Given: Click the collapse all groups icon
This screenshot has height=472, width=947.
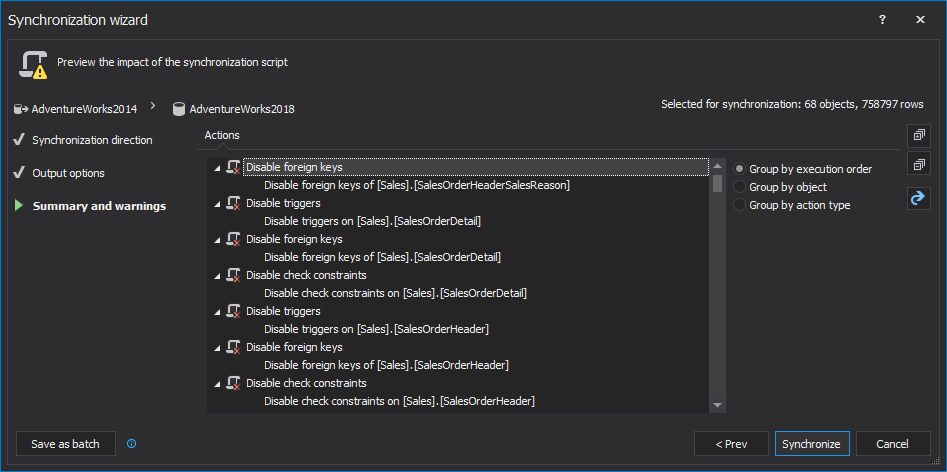Looking at the screenshot, I should click(x=918, y=164).
